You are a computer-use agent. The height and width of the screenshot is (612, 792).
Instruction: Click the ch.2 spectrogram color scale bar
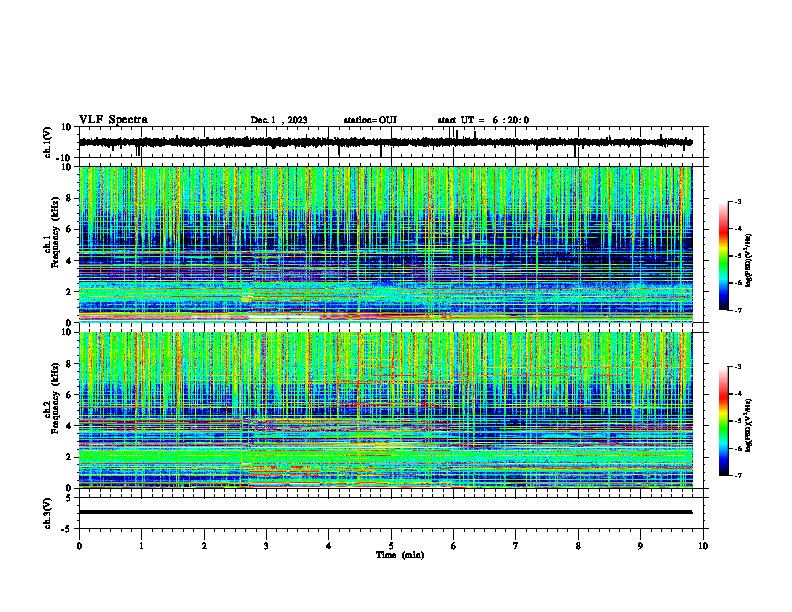[x=723, y=421]
